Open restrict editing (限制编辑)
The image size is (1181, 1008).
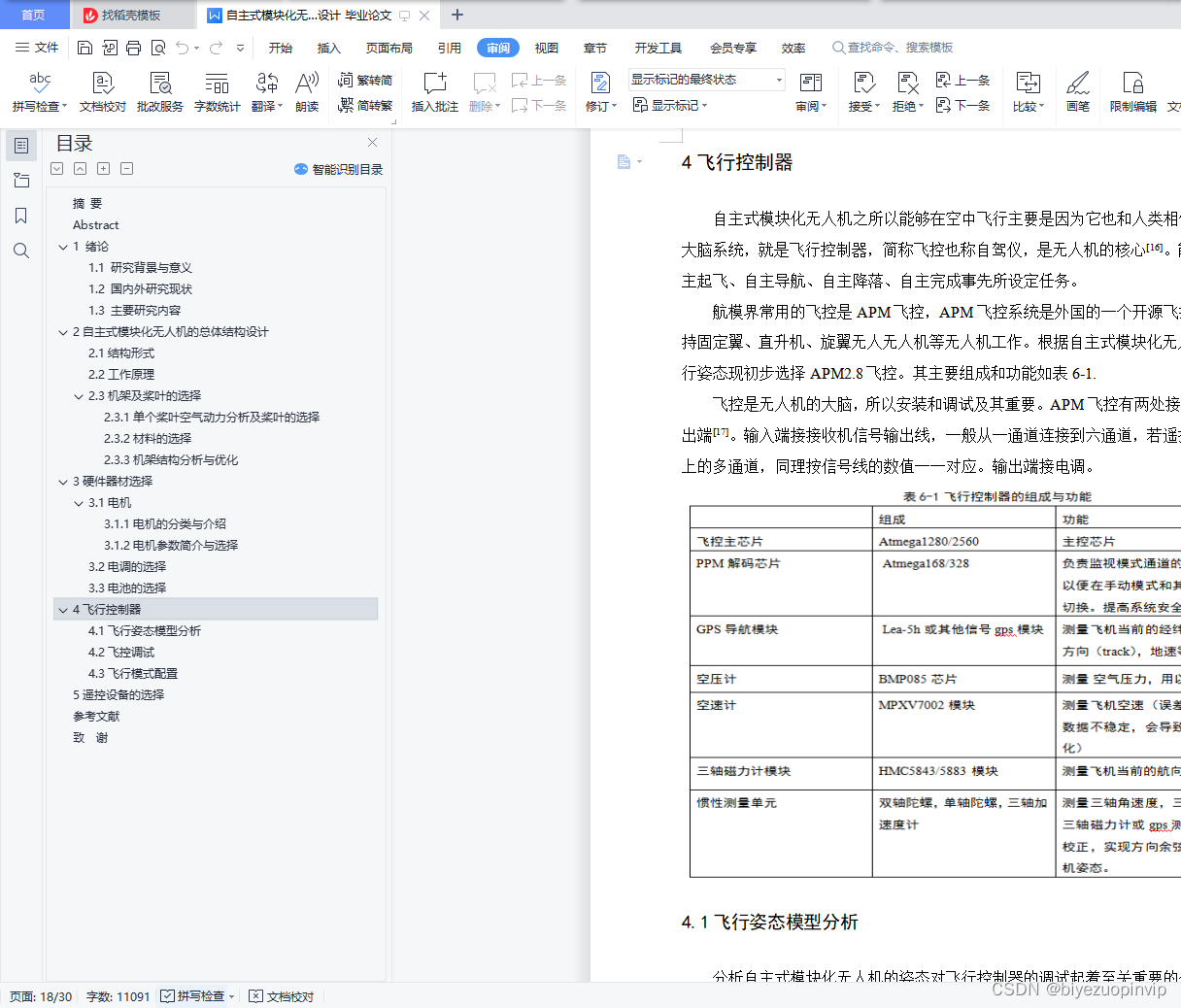(x=1133, y=92)
